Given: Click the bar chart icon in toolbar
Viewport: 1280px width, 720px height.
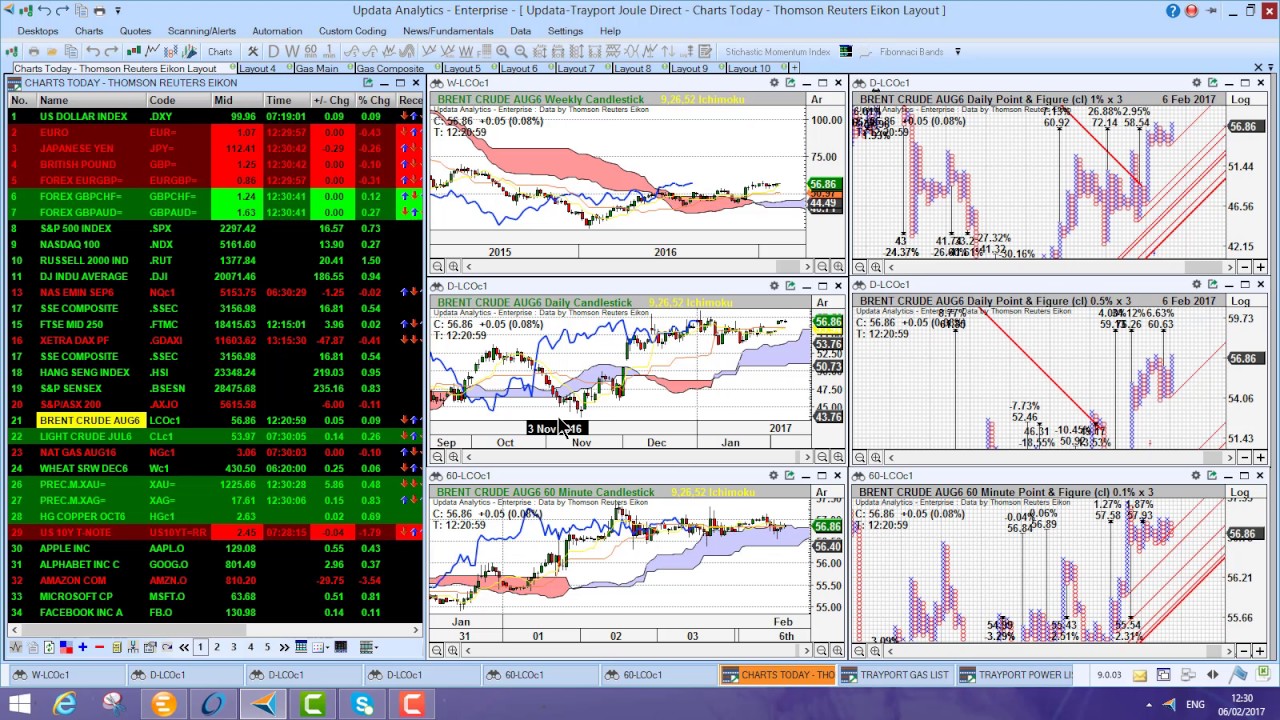Looking at the screenshot, I should tap(133, 51).
